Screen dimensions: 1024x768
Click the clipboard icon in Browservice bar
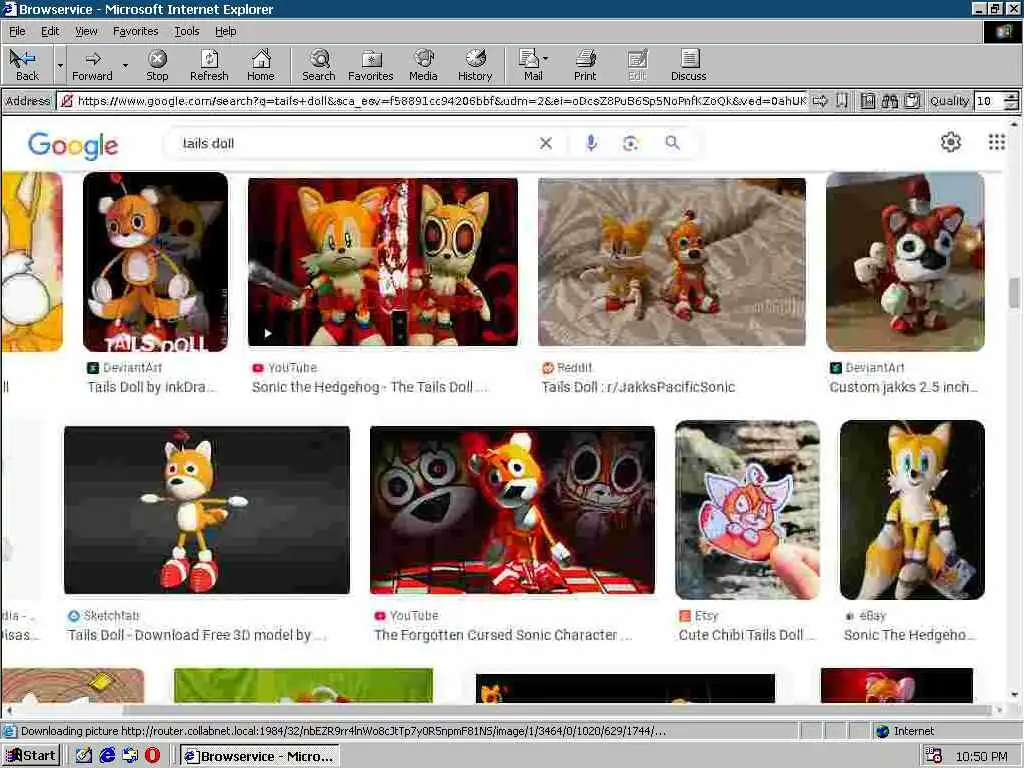click(912, 101)
